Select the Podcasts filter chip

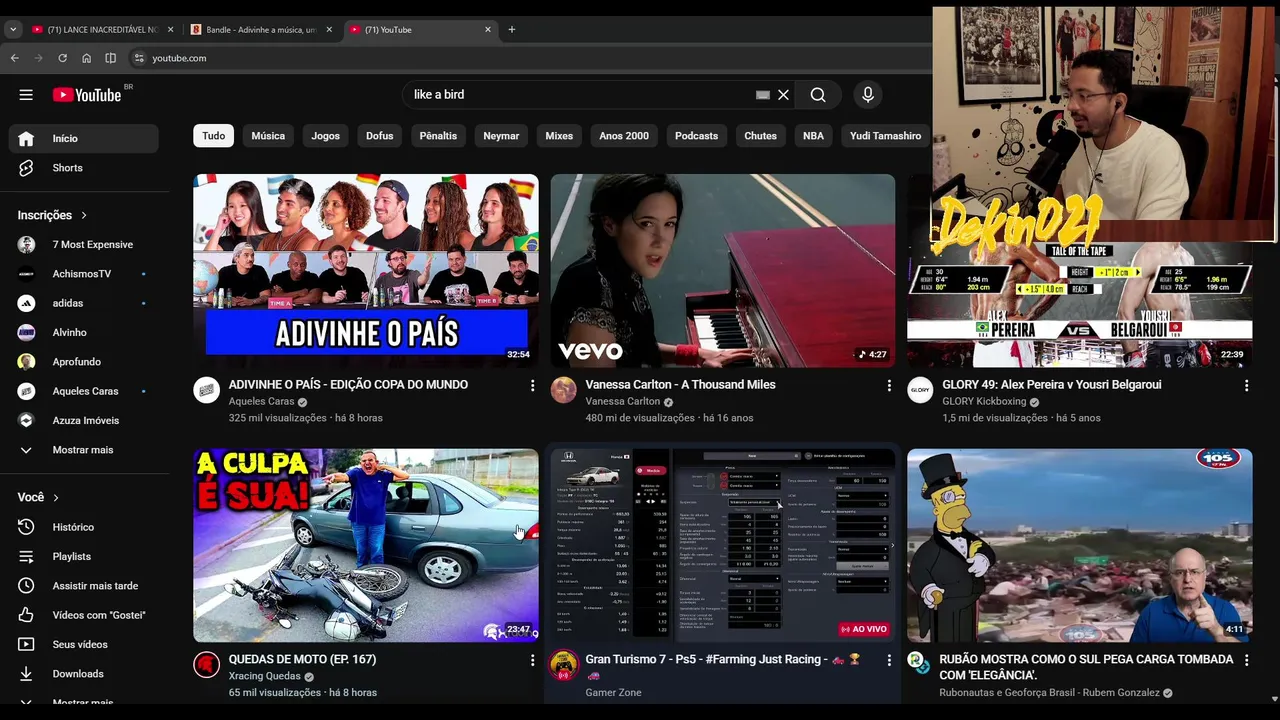tap(696, 136)
